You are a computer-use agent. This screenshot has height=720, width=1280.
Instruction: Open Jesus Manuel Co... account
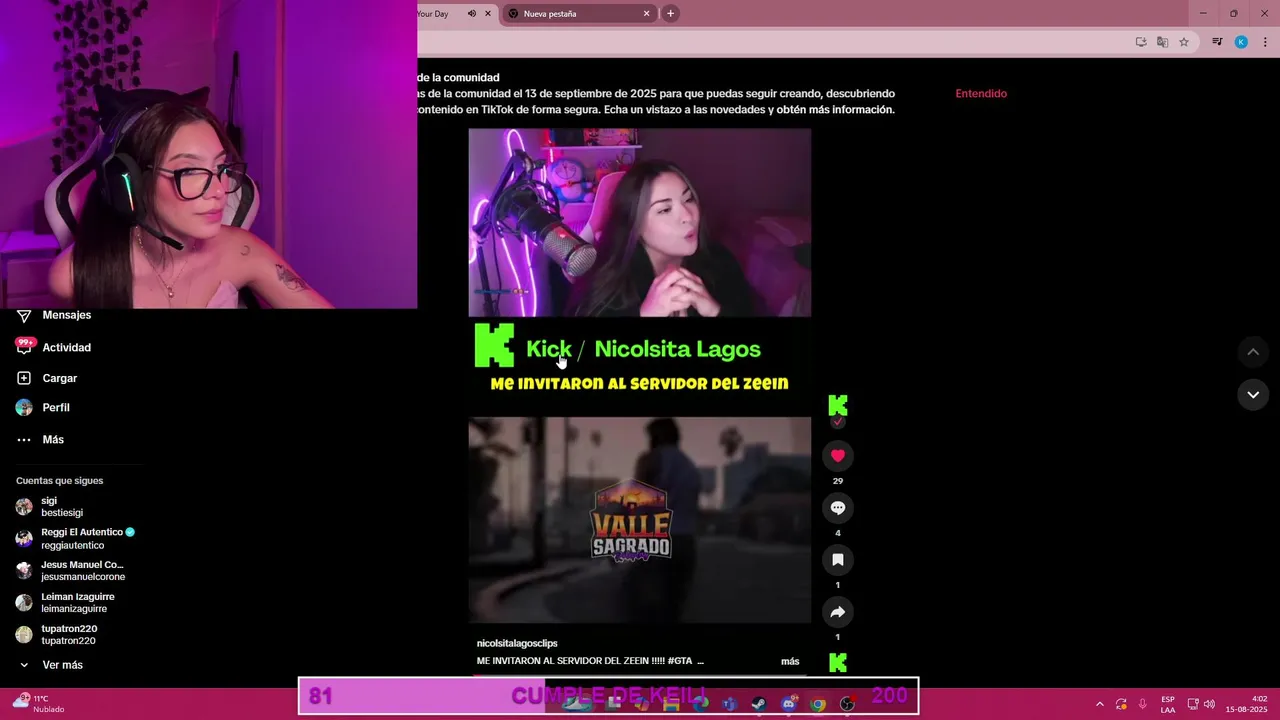(70, 571)
